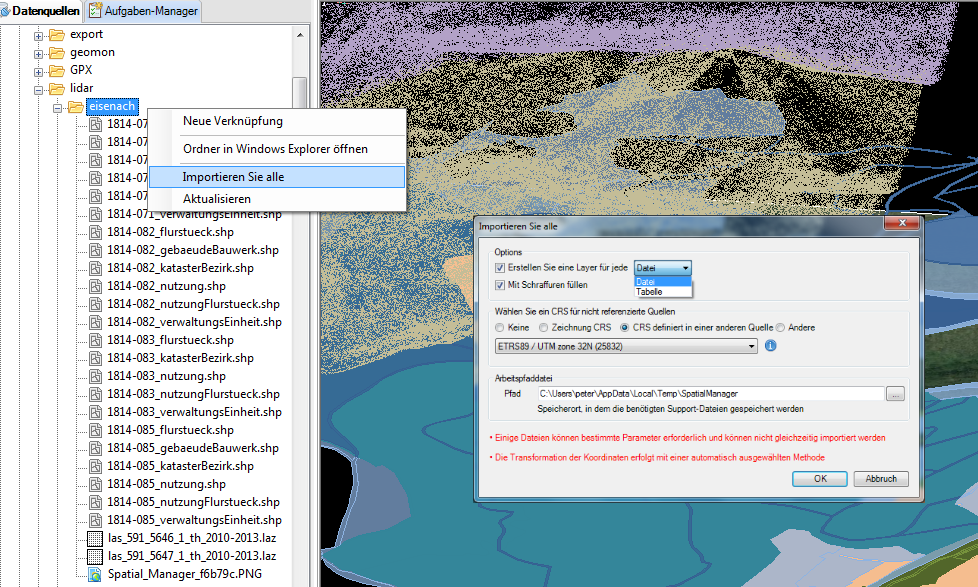Click the shapefile icon beside 1814-085_nutzung.shp

[x=95, y=484]
